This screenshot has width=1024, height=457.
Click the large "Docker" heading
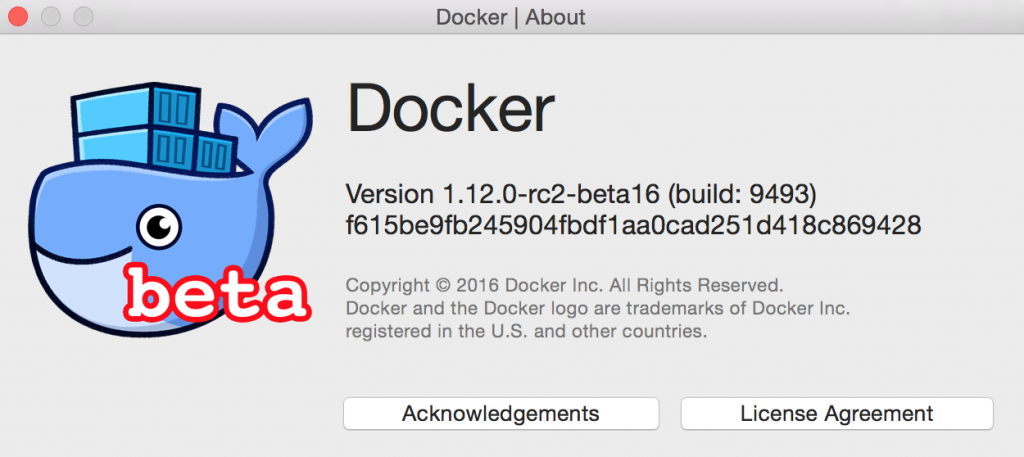tap(451, 110)
